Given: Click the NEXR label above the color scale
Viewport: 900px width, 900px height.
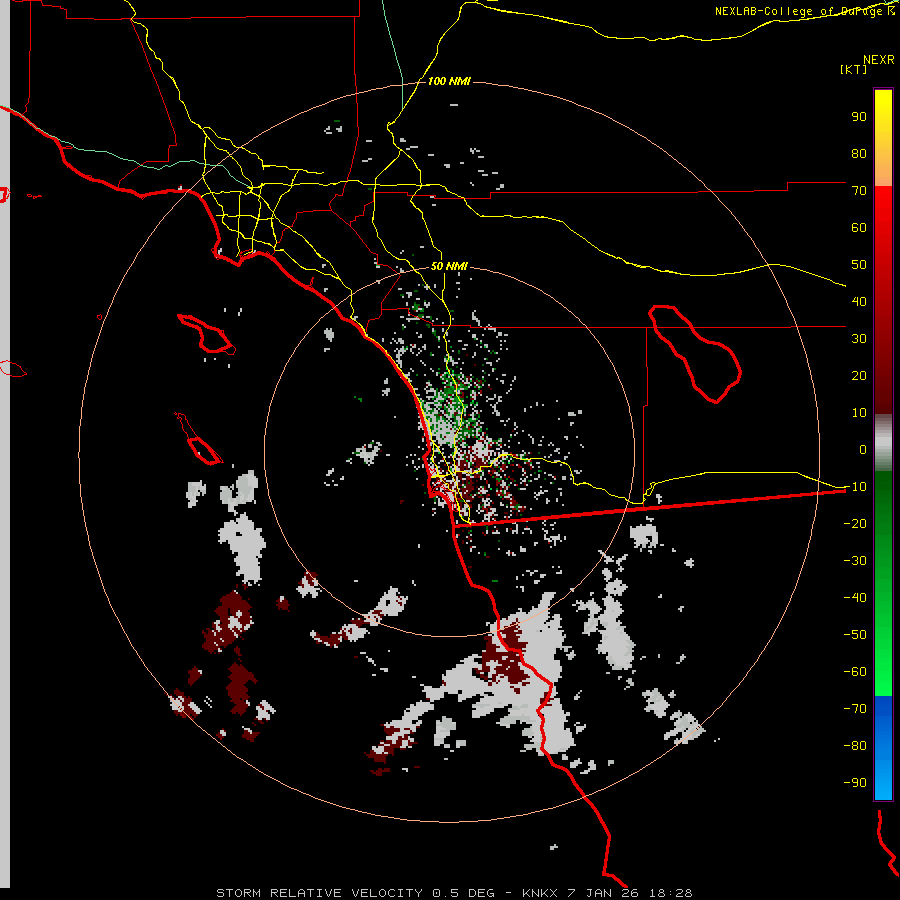Looking at the screenshot, I should [x=879, y=60].
